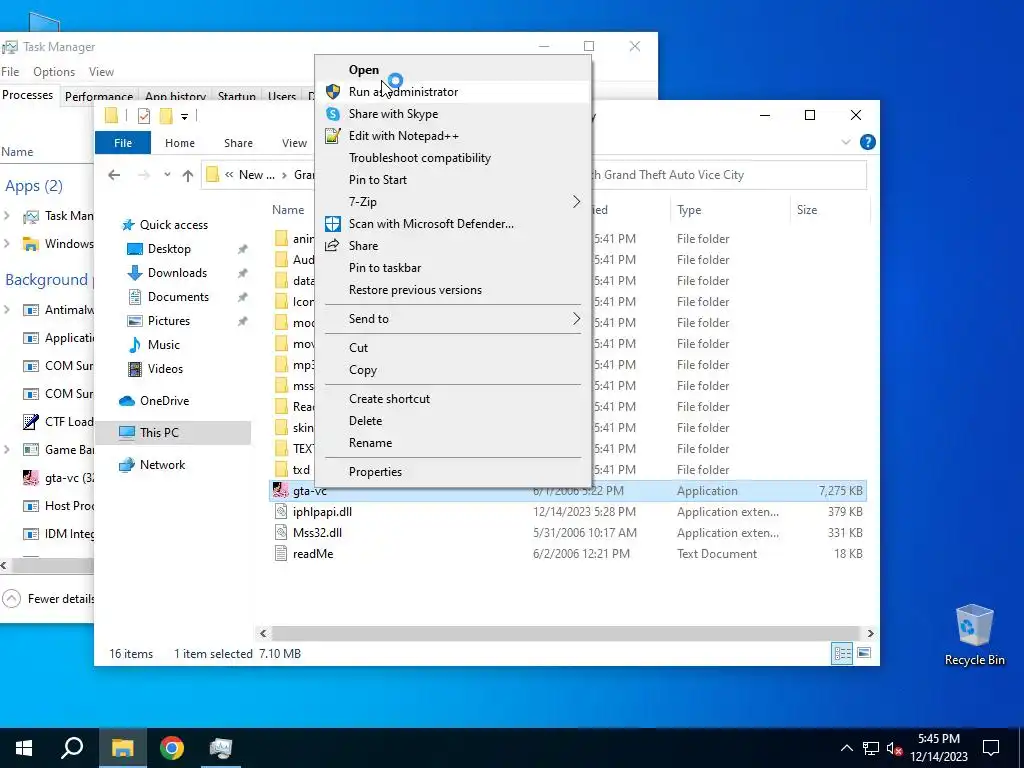Click the muted volume tray icon

click(x=895, y=748)
